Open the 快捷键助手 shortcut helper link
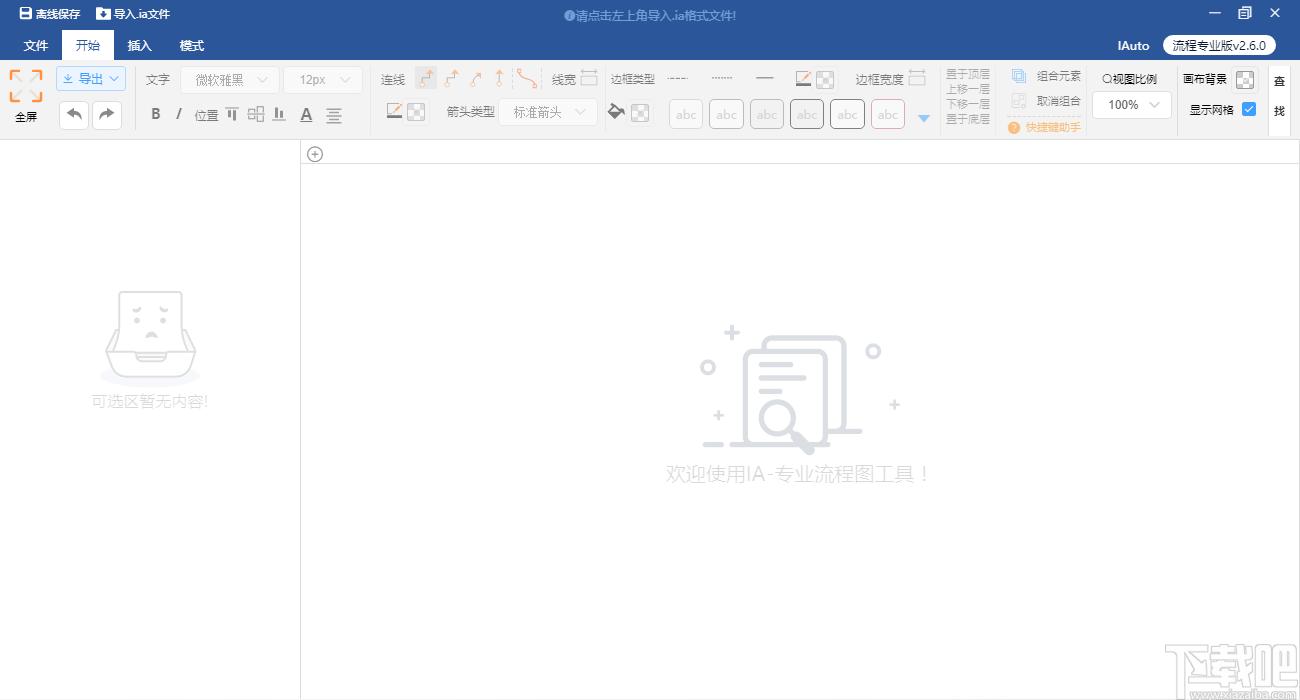The width and height of the screenshot is (1300, 700). click(x=1045, y=127)
